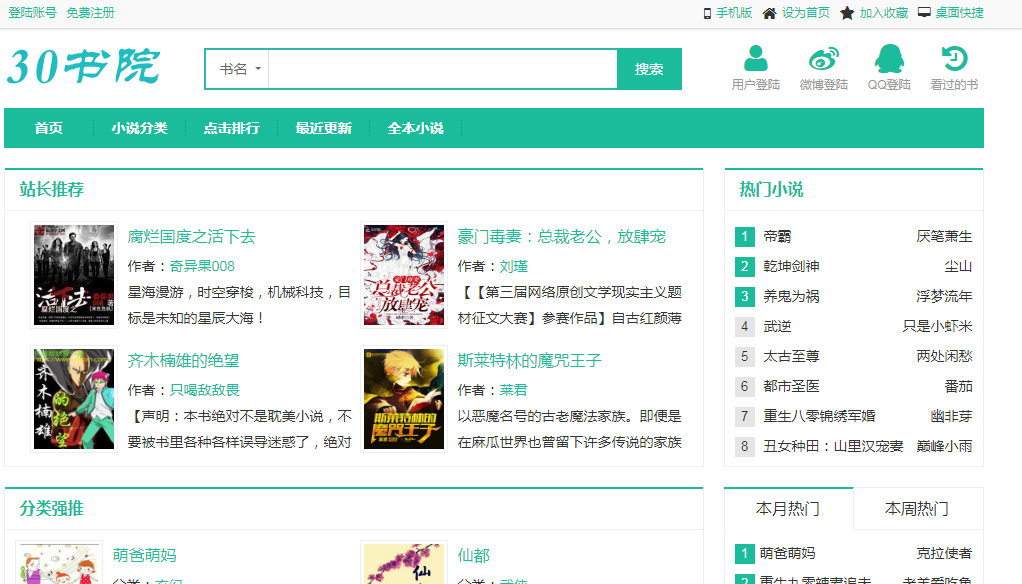Open 萌爸萌妈 in 分类强推 section

point(145,555)
